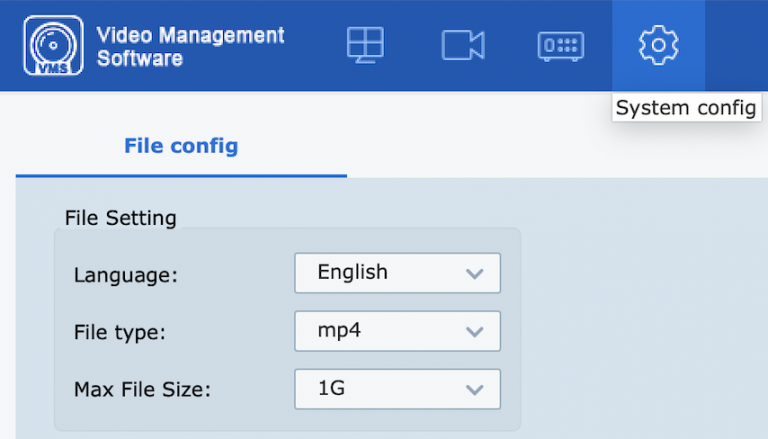Viewport: 768px width, 439px height.
Task: Click the mp4 value in File type box
Action: 338,331
